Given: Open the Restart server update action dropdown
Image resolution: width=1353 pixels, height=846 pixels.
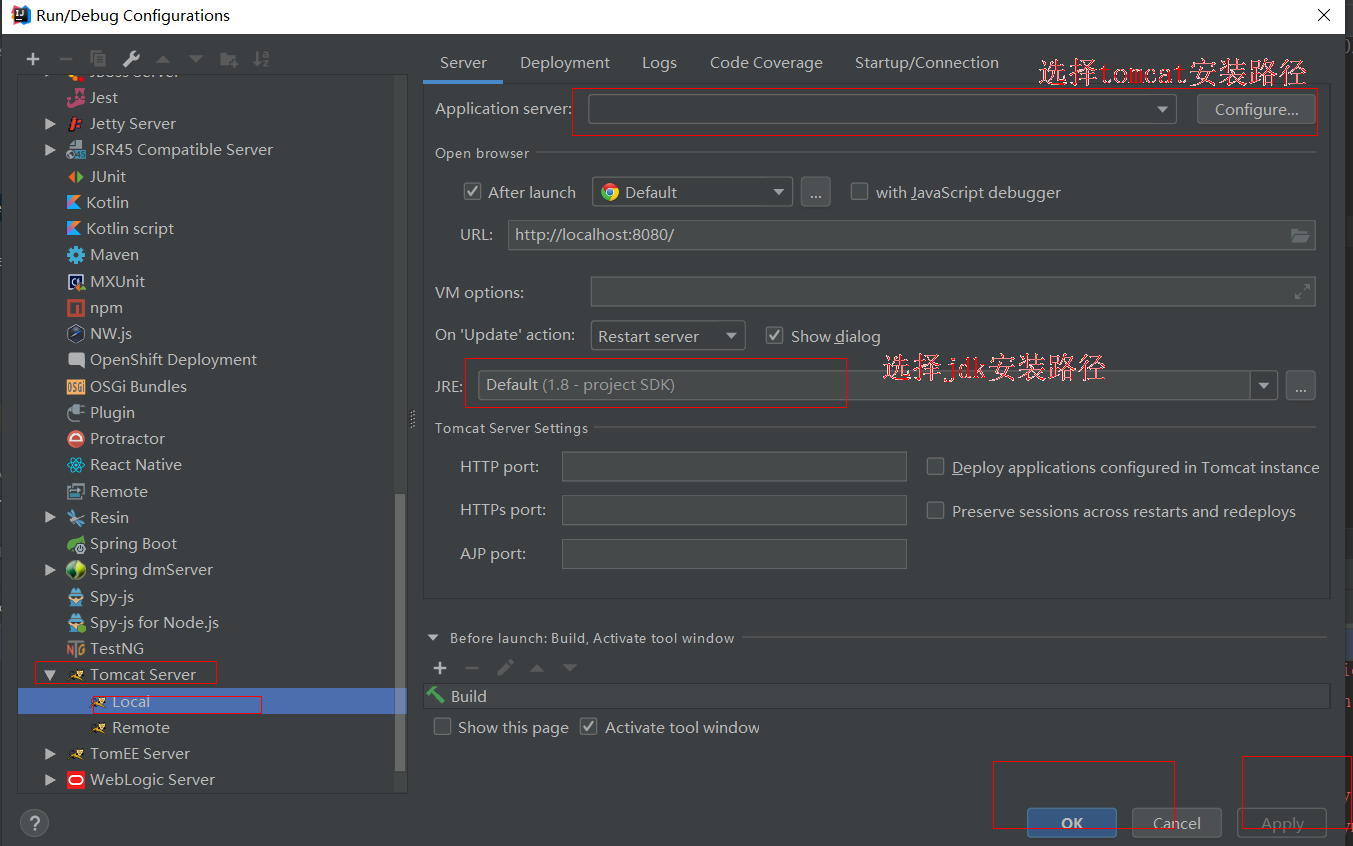Looking at the screenshot, I should click(668, 336).
